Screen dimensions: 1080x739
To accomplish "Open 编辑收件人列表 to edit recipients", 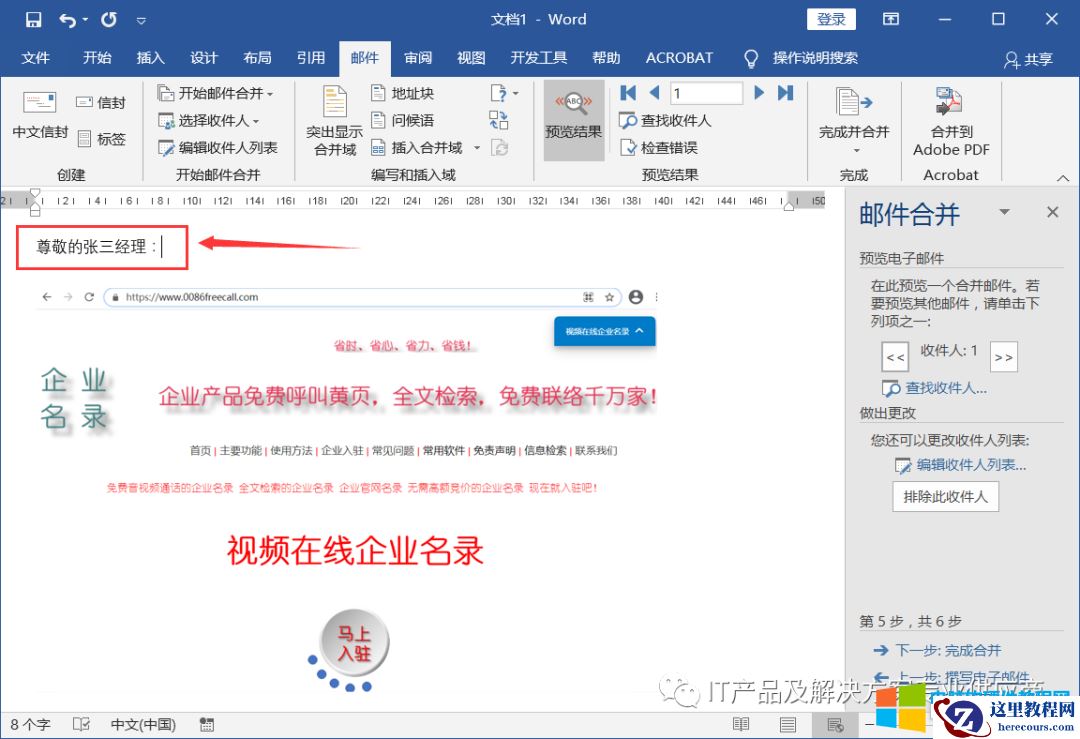I will click(218, 148).
